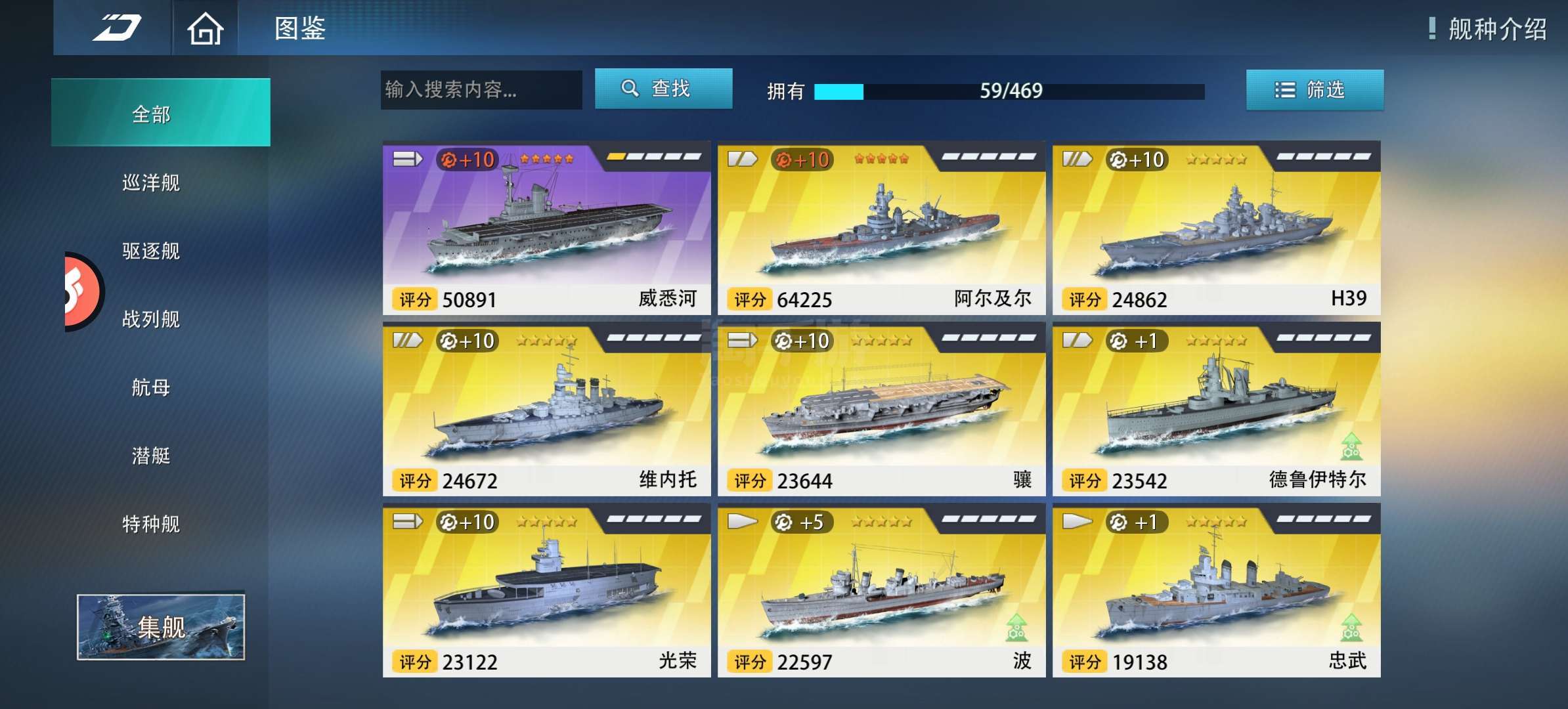Open the 舰种介绍 info icon
Image resolution: width=1568 pixels, height=709 pixels.
click(1432, 28)
